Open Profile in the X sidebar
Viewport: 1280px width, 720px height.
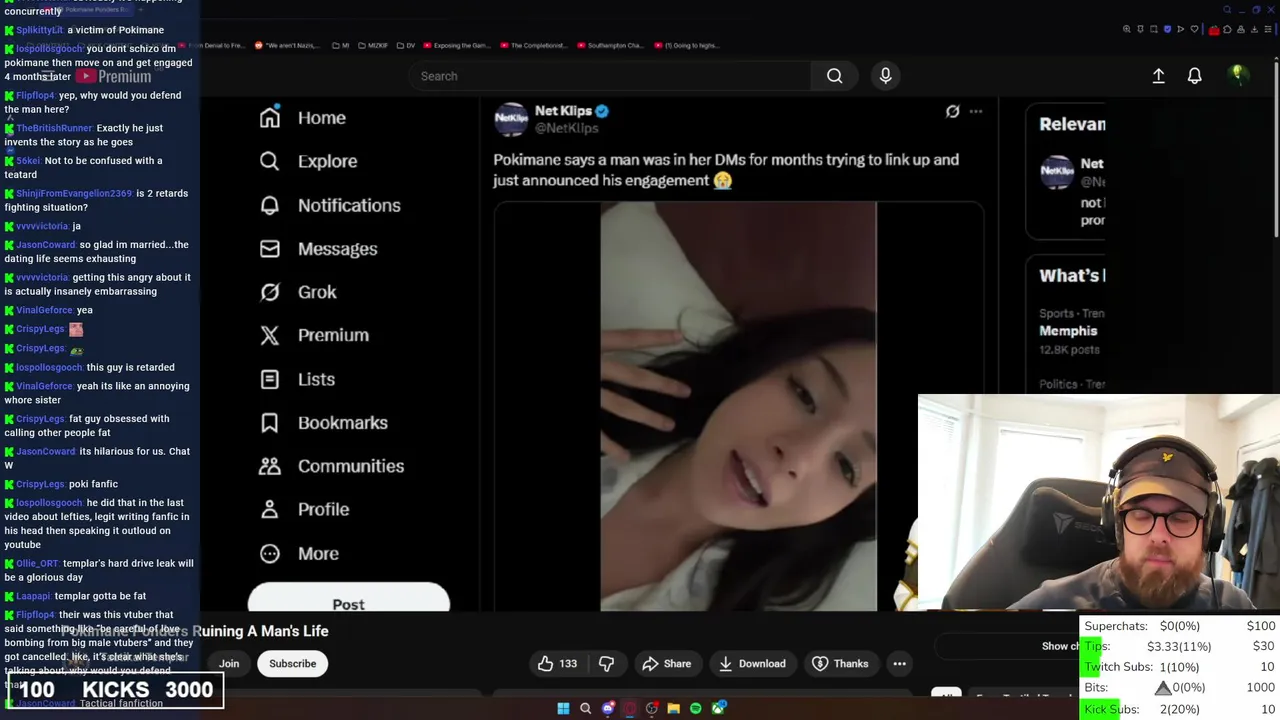pos(304,509)
